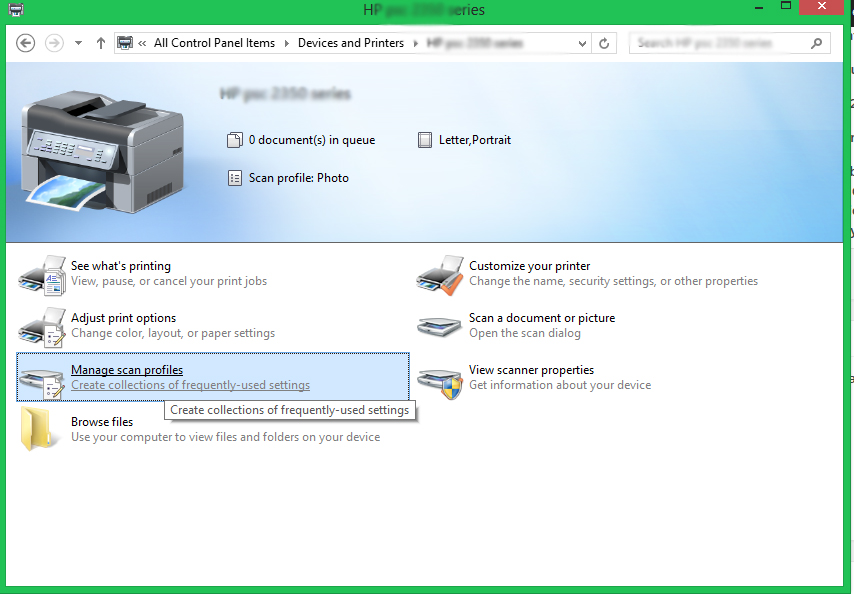This screenshot has width=854, height=594.
Task: Expand the breadcrumb chevron after Devices and Printers
Action: tap(415, 43)
